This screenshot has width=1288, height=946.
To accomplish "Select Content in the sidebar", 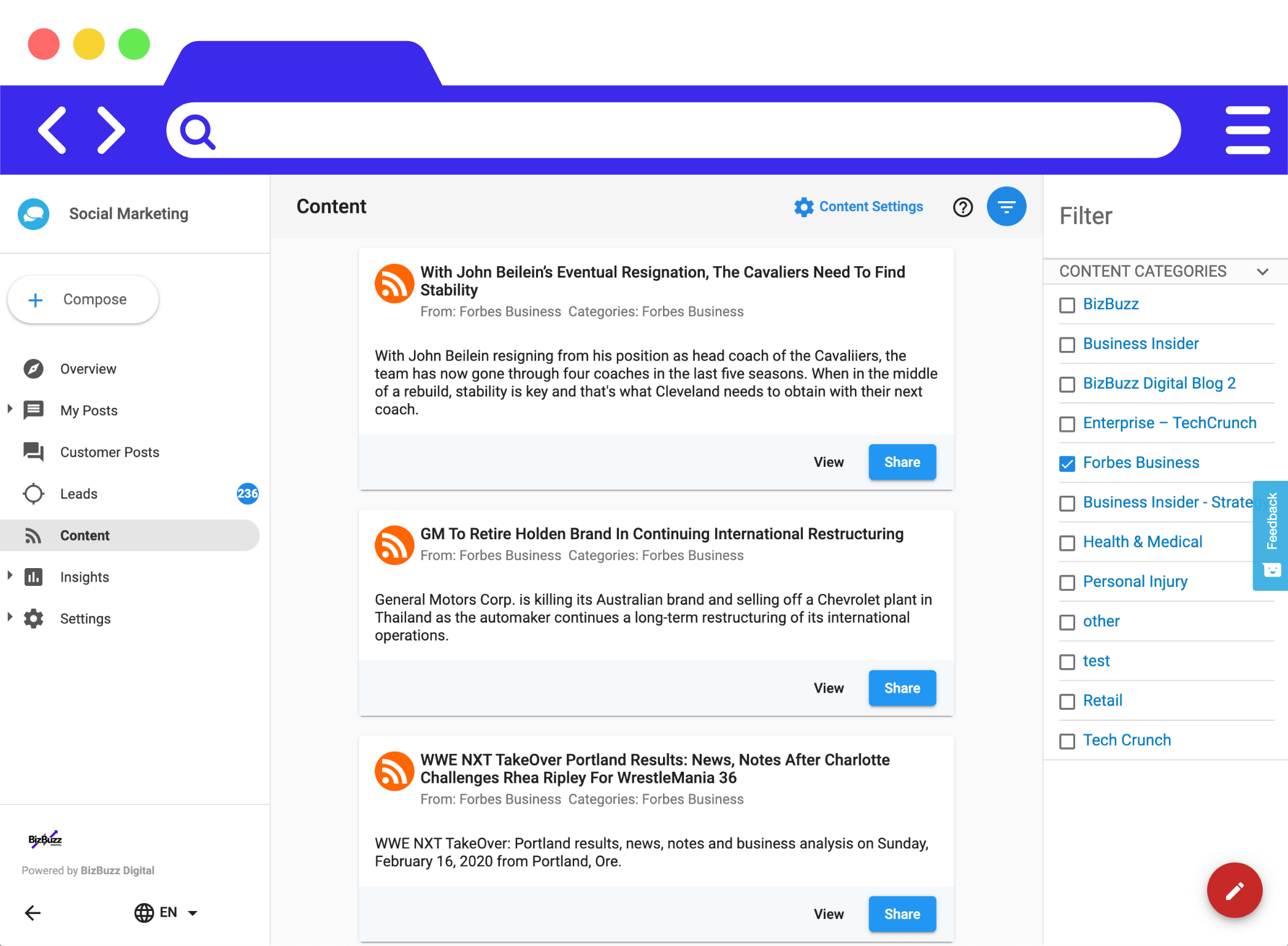I will point(130,536).
